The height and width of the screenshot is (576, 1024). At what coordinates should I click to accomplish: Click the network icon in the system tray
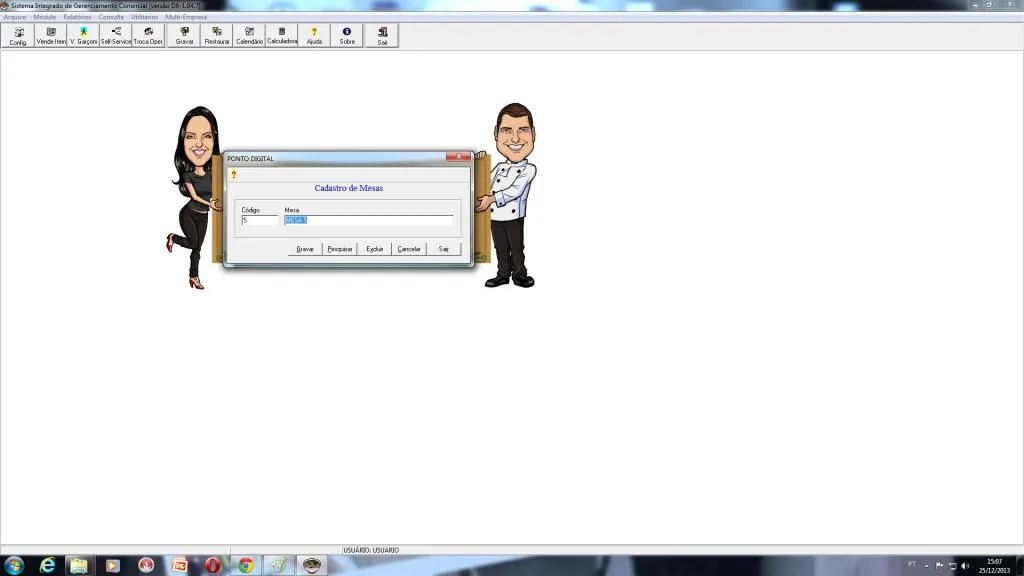952,566
